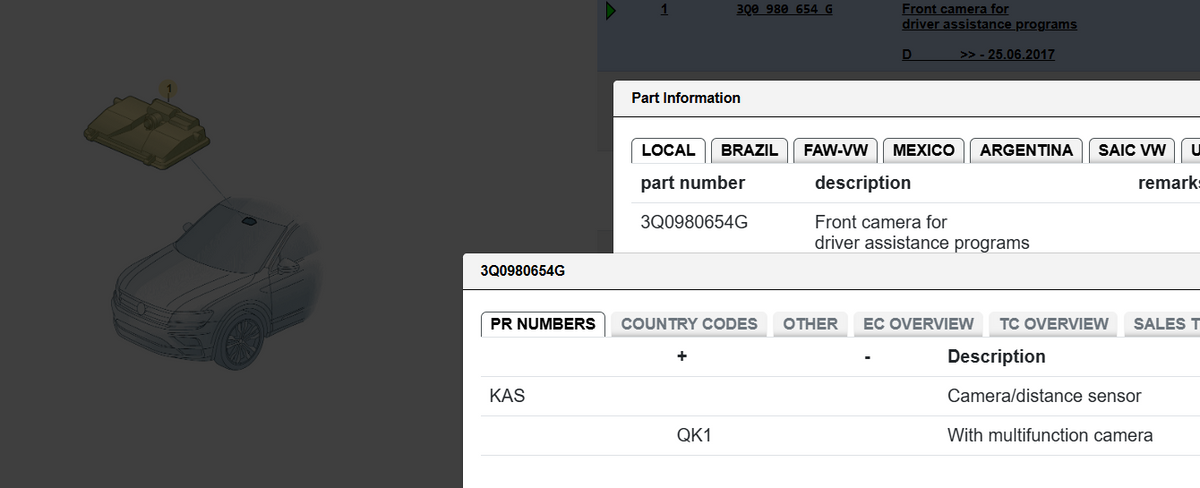Click the Part Information dialog title
The height and width of the screenshot is (488, 1200).
click(686, 98)
